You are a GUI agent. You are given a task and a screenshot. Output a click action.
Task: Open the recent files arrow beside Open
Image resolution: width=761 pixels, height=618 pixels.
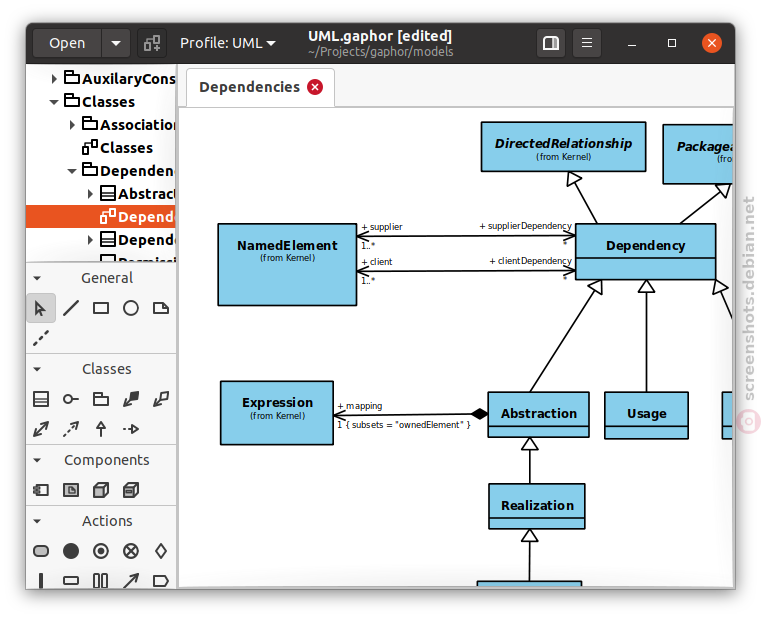116,43
